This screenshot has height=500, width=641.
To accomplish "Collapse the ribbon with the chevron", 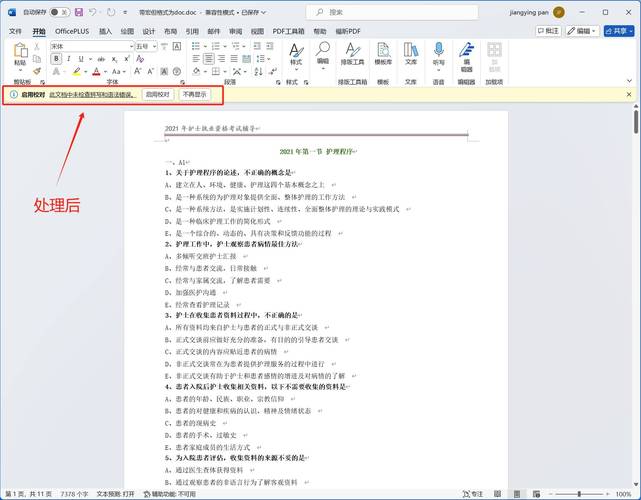I will point(630,81).
